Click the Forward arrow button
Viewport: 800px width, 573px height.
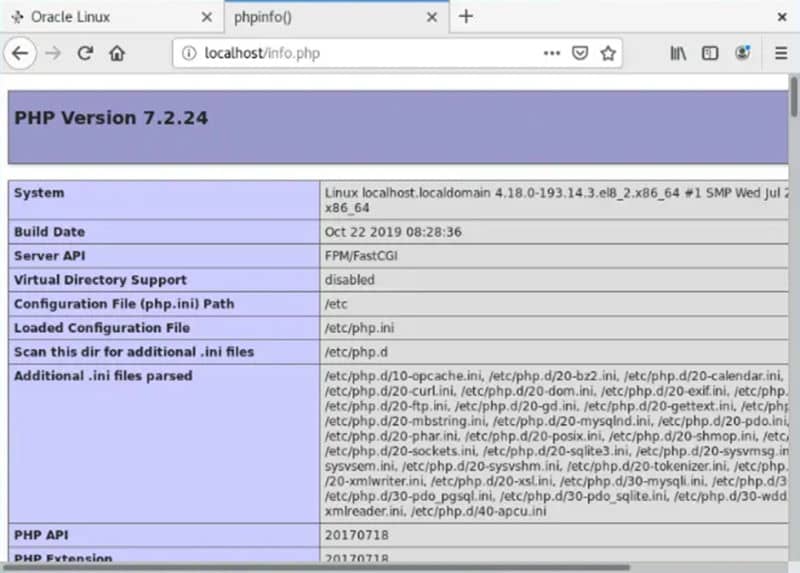[53, 53]
